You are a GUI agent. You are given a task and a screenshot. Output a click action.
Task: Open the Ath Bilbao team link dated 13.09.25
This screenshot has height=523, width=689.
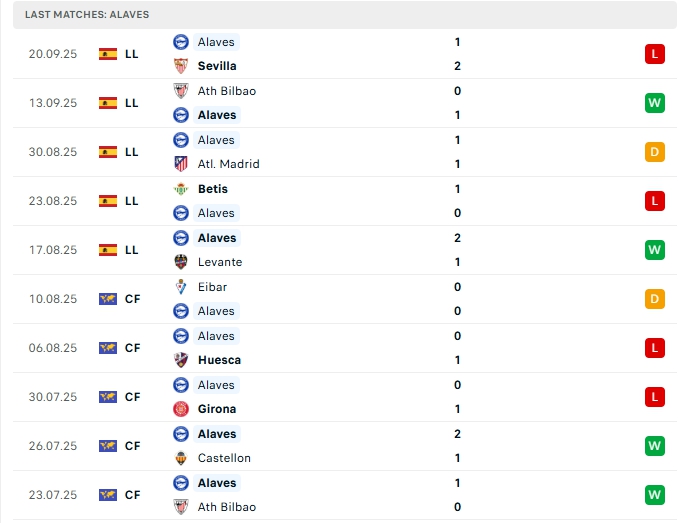tap(227, 91)
